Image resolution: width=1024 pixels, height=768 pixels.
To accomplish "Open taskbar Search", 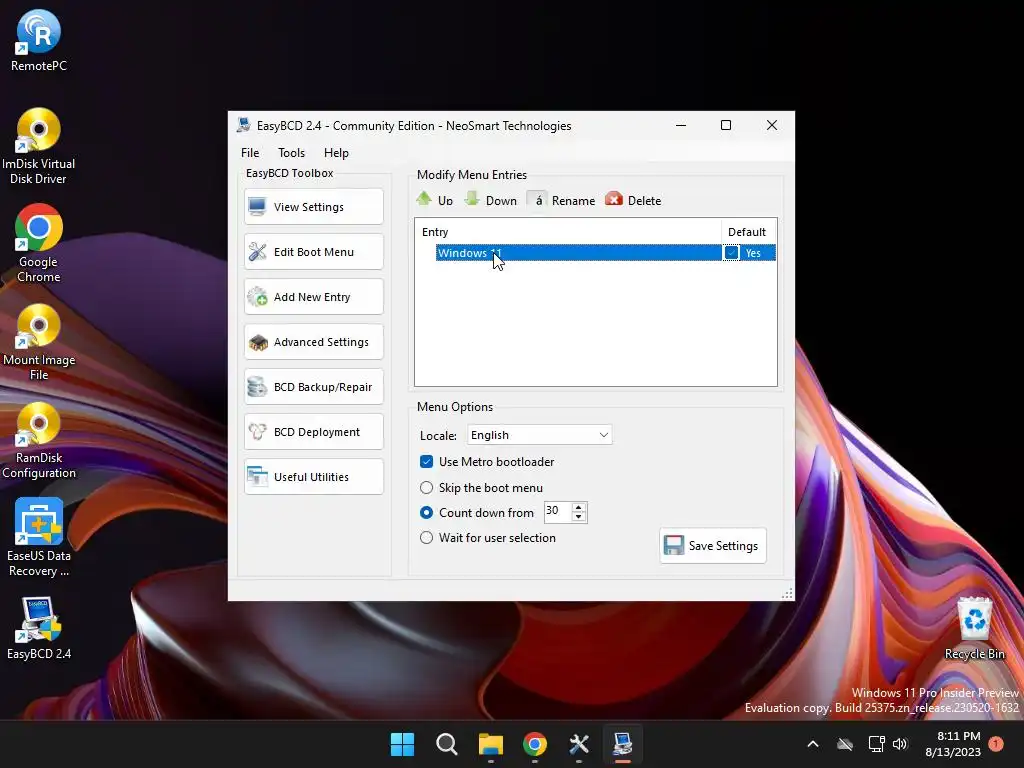I will coord(447,744).
